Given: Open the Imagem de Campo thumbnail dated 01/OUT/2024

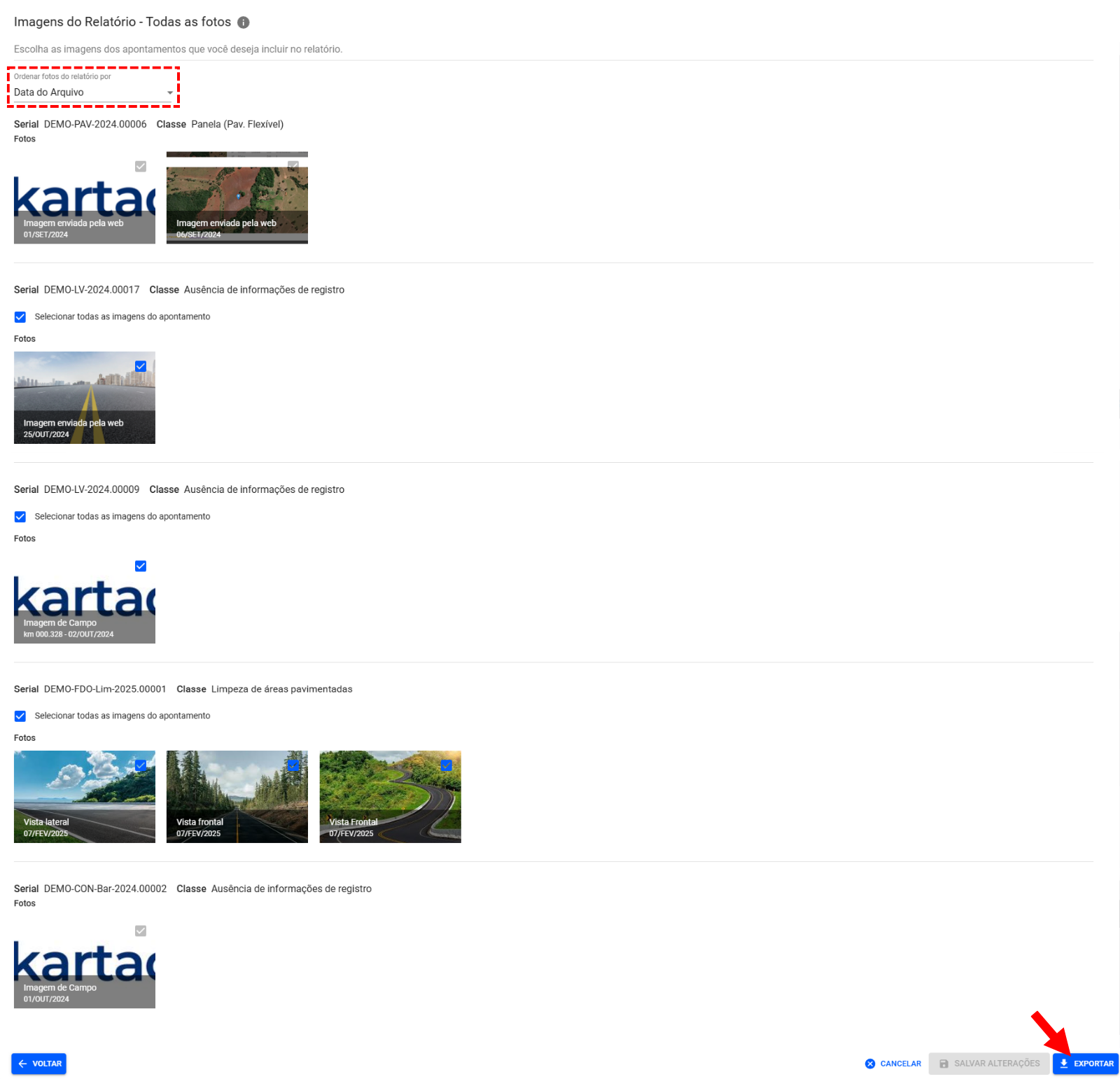Looking at the screenshot, I should 84,970.
